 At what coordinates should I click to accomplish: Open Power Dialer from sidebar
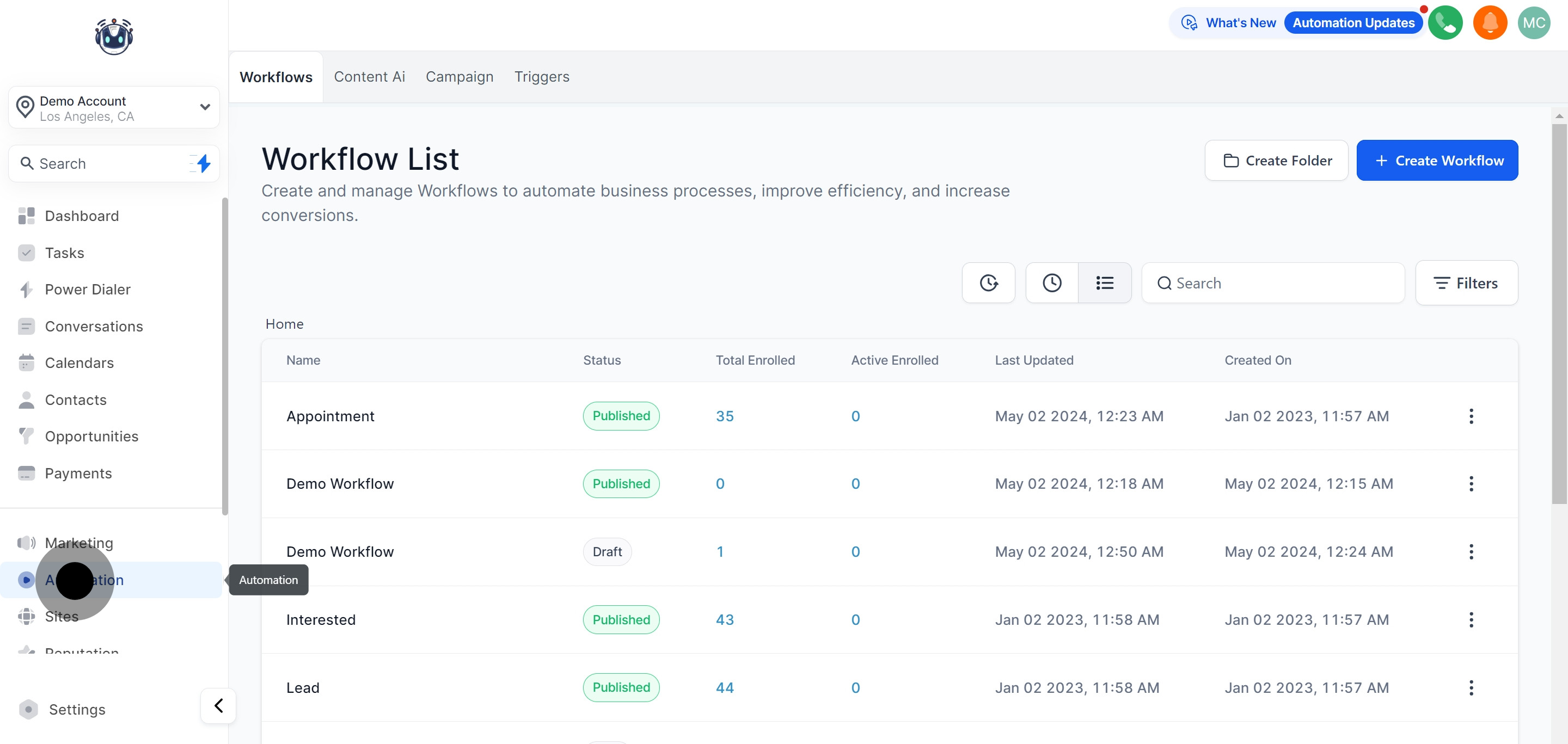coord(88,290)
